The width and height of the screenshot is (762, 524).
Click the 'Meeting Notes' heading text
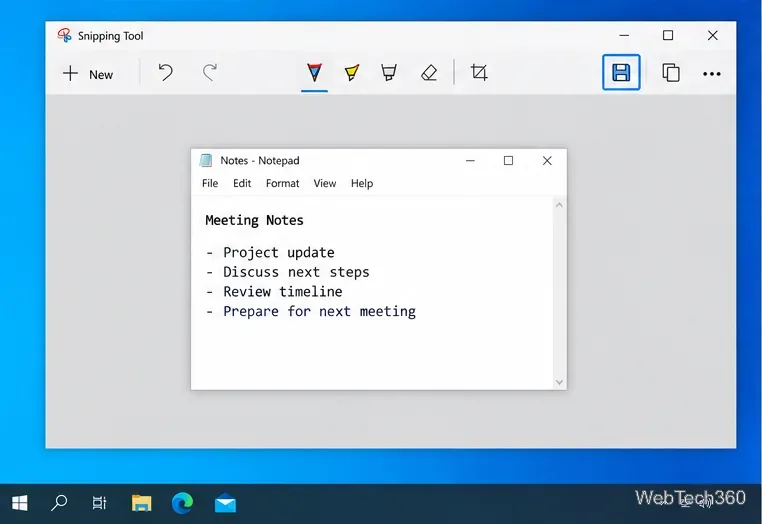[254, 220]
